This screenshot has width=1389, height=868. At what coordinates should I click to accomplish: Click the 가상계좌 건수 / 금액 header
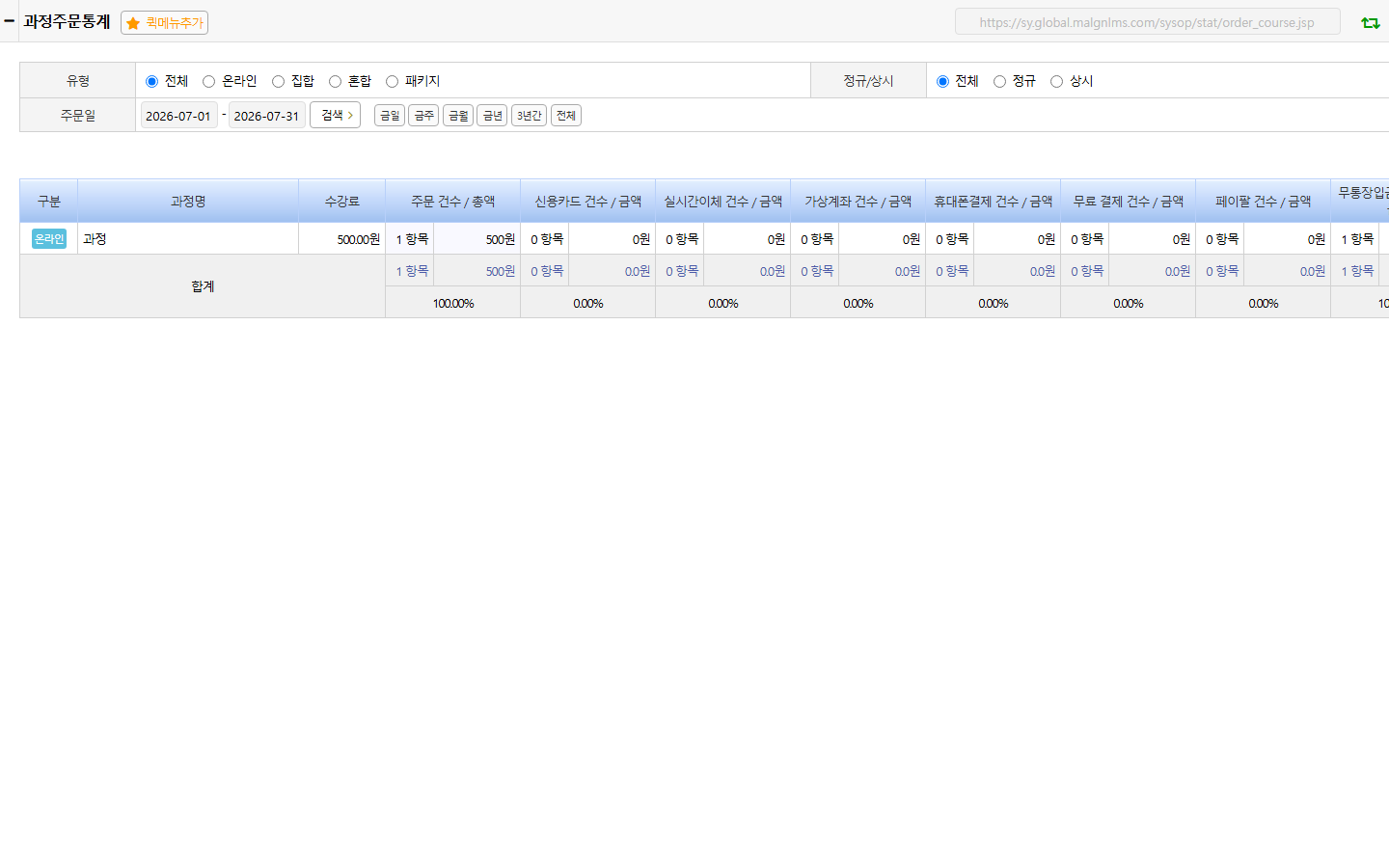pos(858,201)
